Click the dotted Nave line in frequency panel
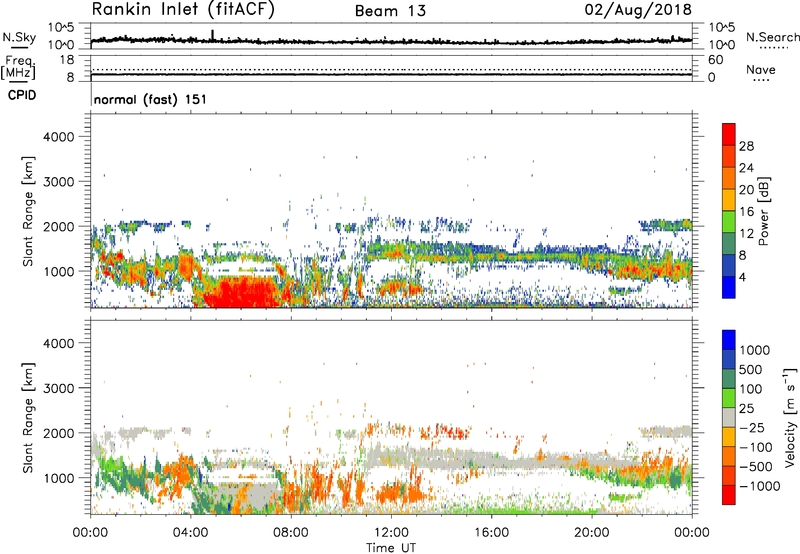The width and height of the screenshot is (800, 554). pyautogui.click(x=391, y=70)
